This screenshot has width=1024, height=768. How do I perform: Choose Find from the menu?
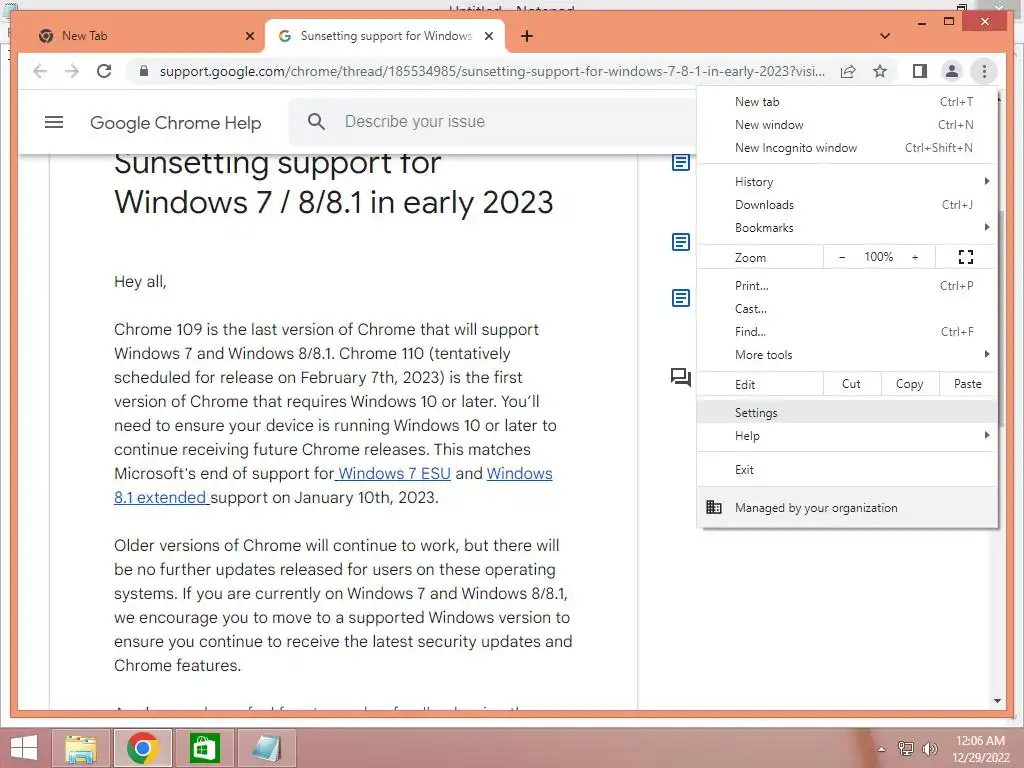847,331
